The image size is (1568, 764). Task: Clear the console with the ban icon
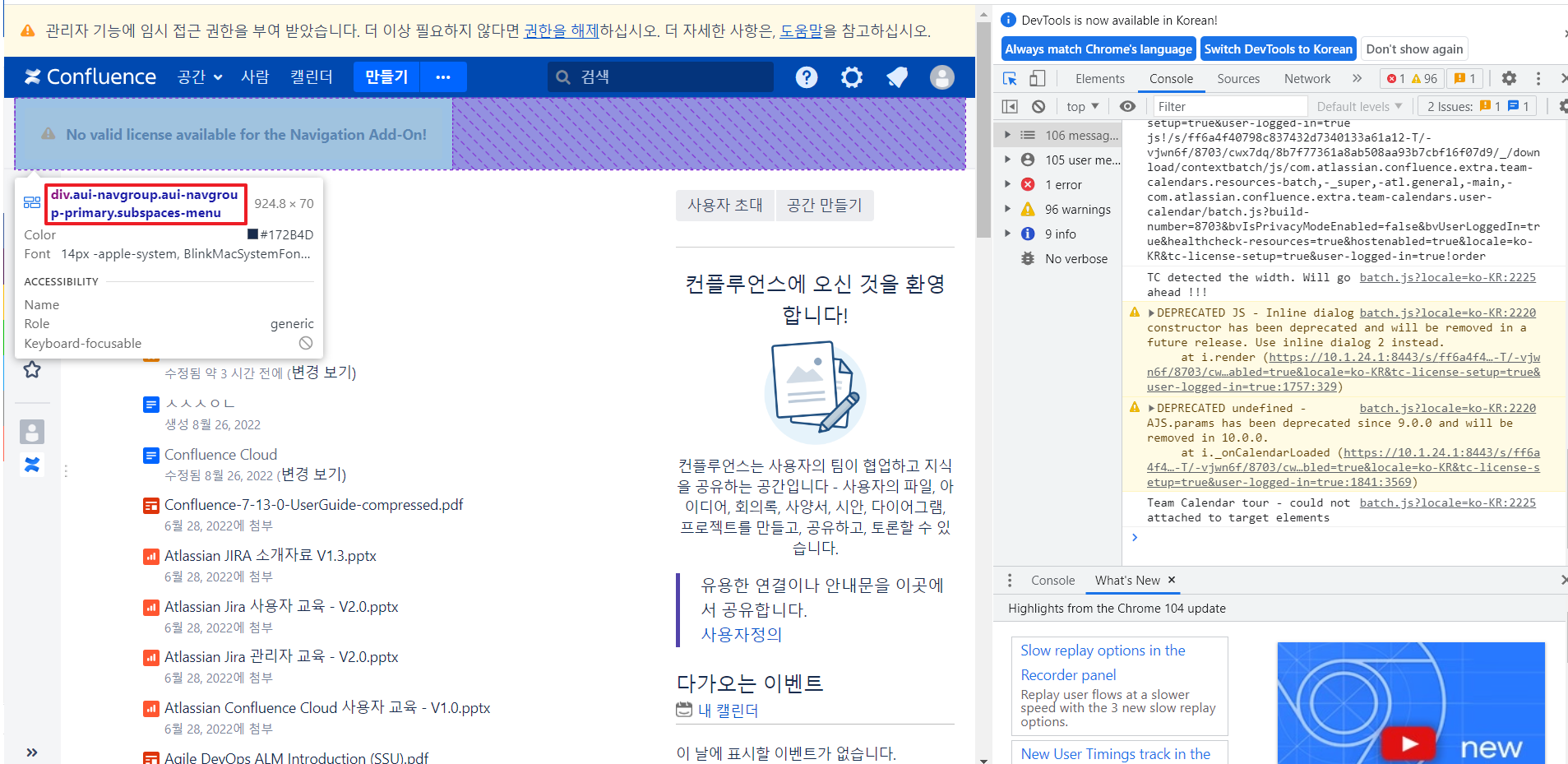1038,106
